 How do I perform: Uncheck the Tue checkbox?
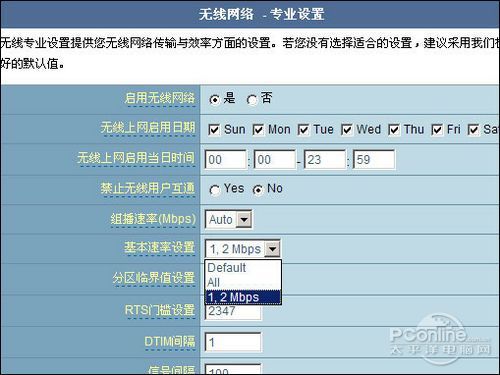pyautogui.click(x=303, y=130)
